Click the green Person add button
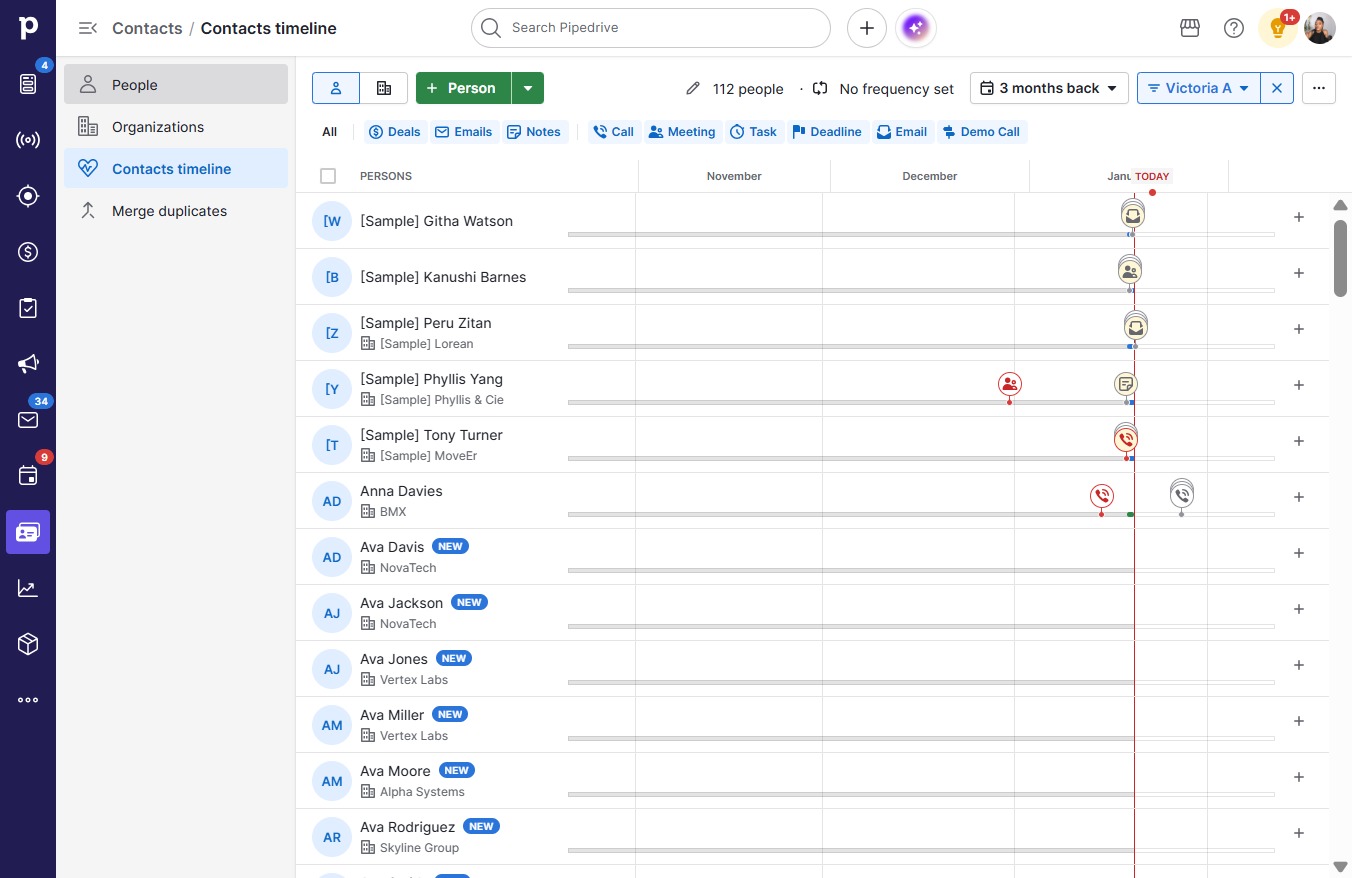This screenshot has height=878, width=1352. point(463,88)
